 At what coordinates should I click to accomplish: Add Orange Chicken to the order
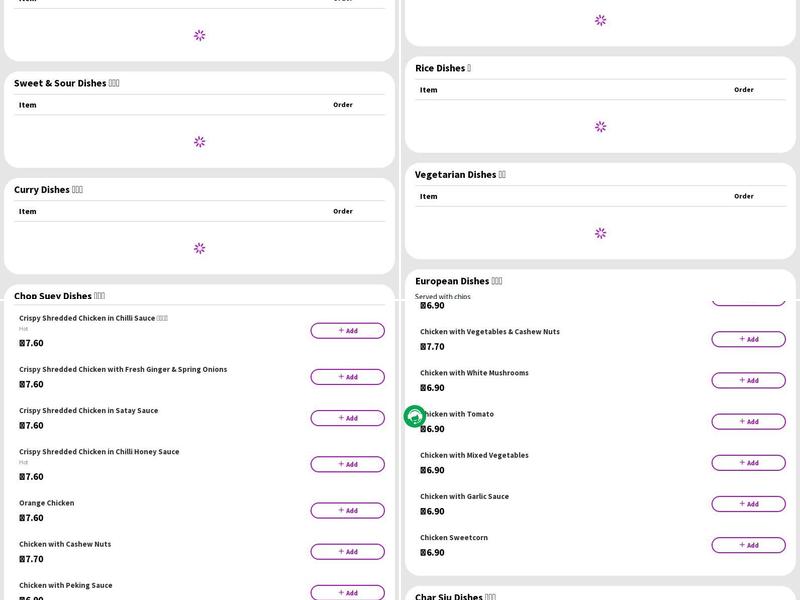pos(347,510)
